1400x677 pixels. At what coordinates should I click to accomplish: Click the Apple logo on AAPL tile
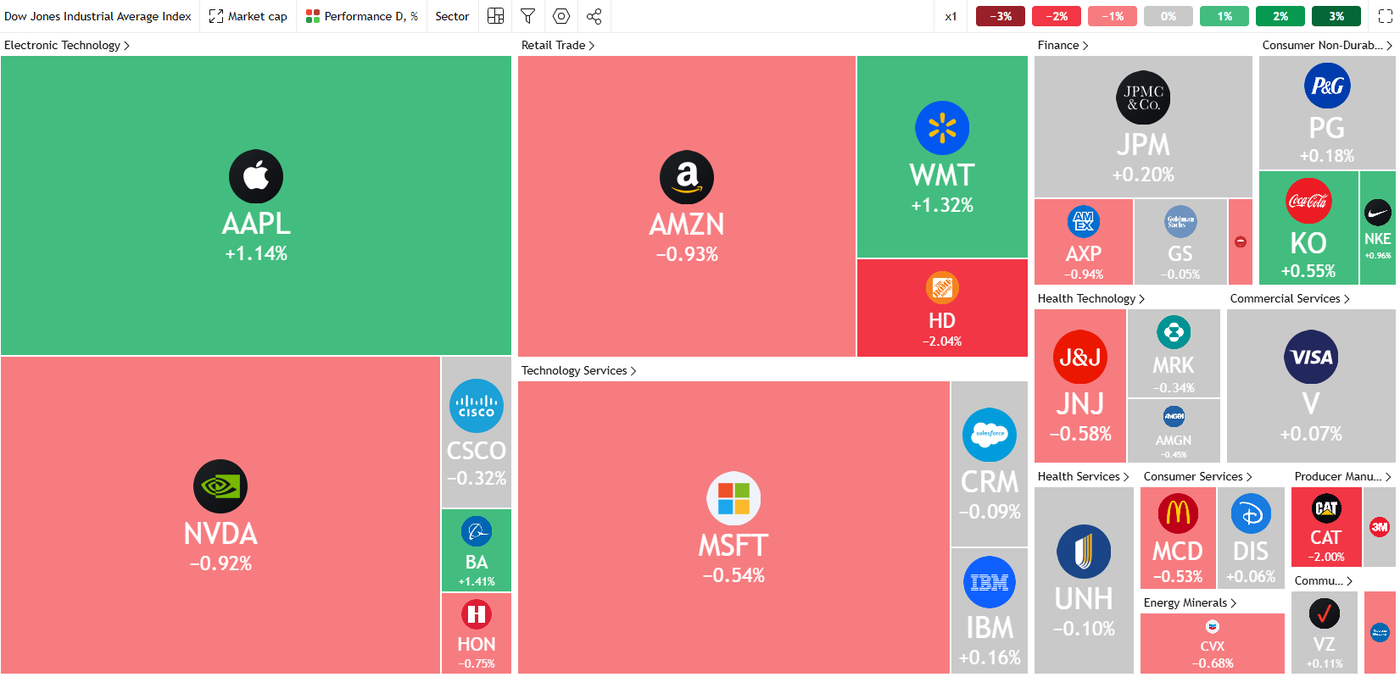(x=256, y=177)
